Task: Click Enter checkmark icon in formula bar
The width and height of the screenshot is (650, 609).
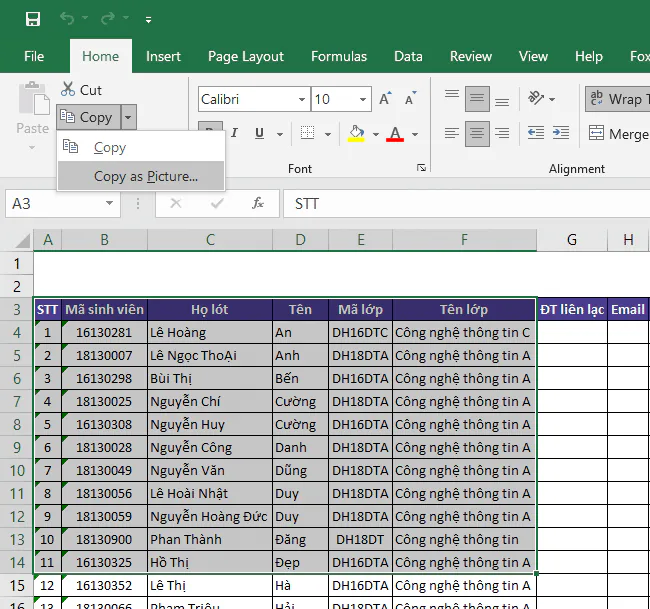Action: point(217,203)
